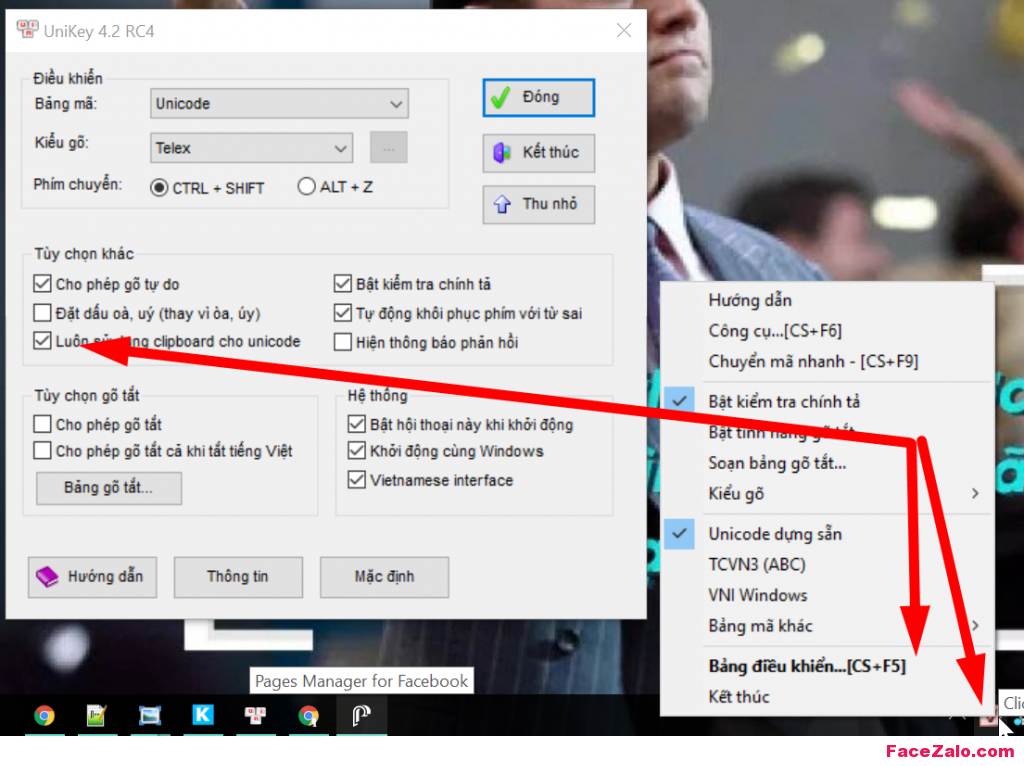Open the image viewer from the taskbar
Viewport: 1024px width, 766px height.
(x=150, y=716)
